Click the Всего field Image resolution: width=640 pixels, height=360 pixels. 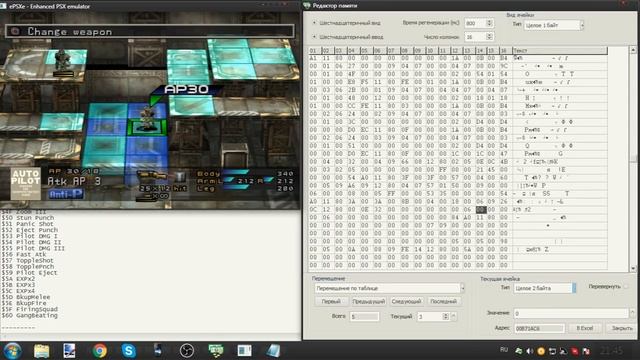(x=364, y=316)
